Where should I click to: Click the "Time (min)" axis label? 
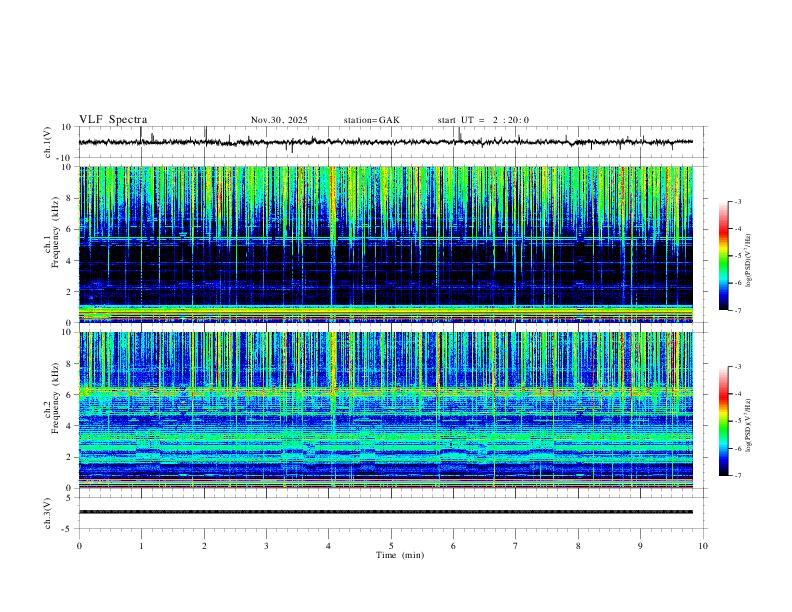tap(400, 555)
